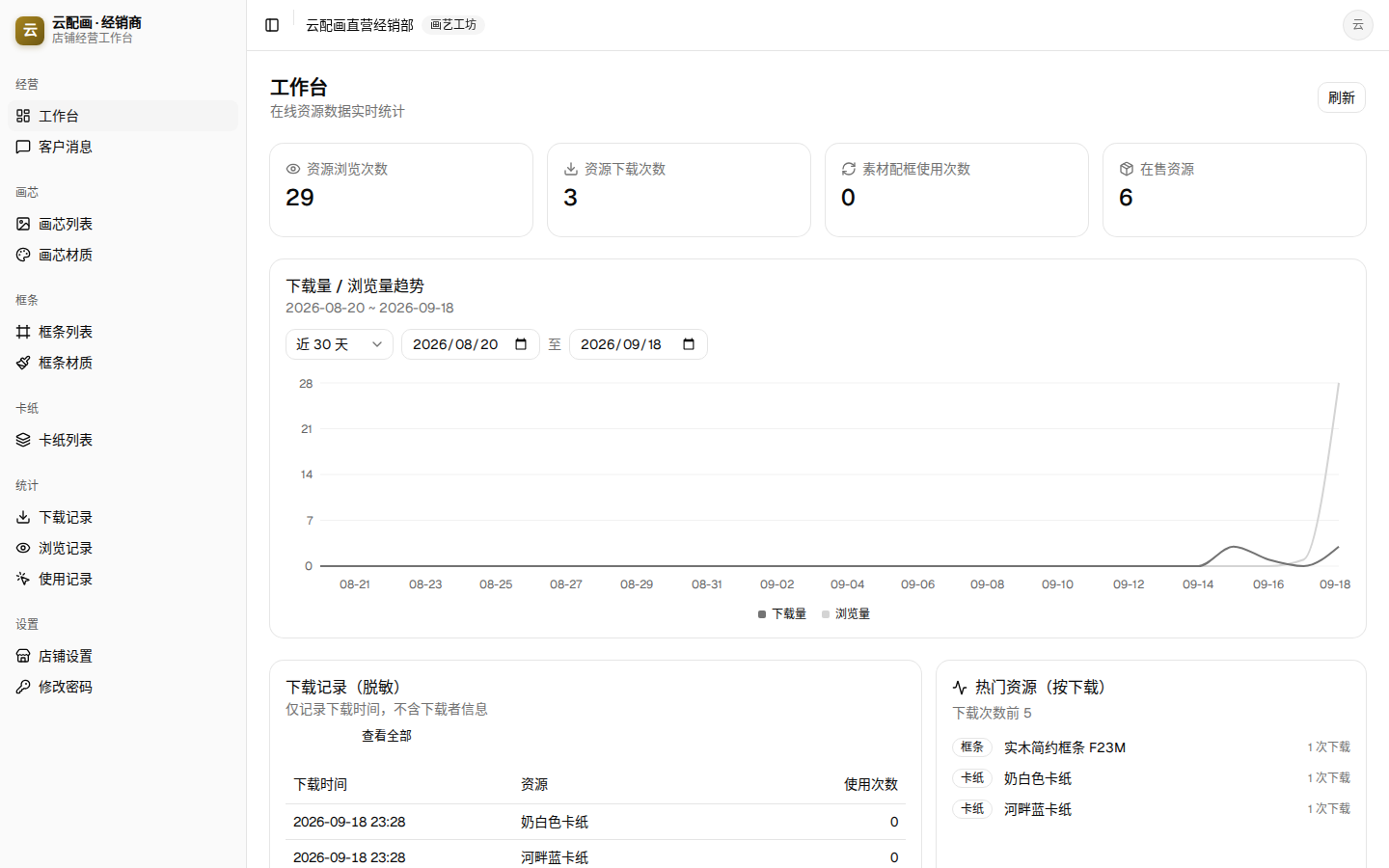Screen dimensions: 1389x868
Task: Open calendar picker for start date
Action: pos(521,344)
